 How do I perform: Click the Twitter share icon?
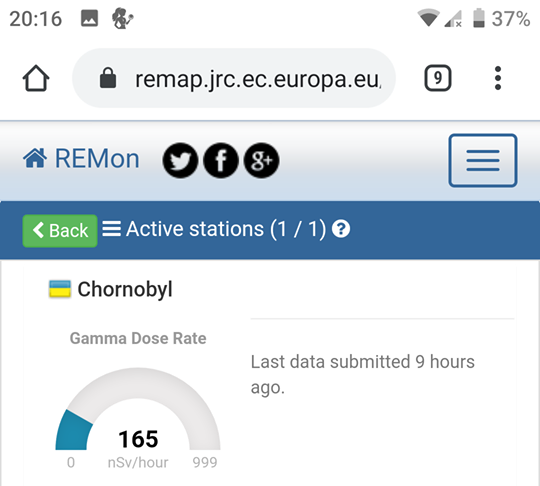[180, 160]
